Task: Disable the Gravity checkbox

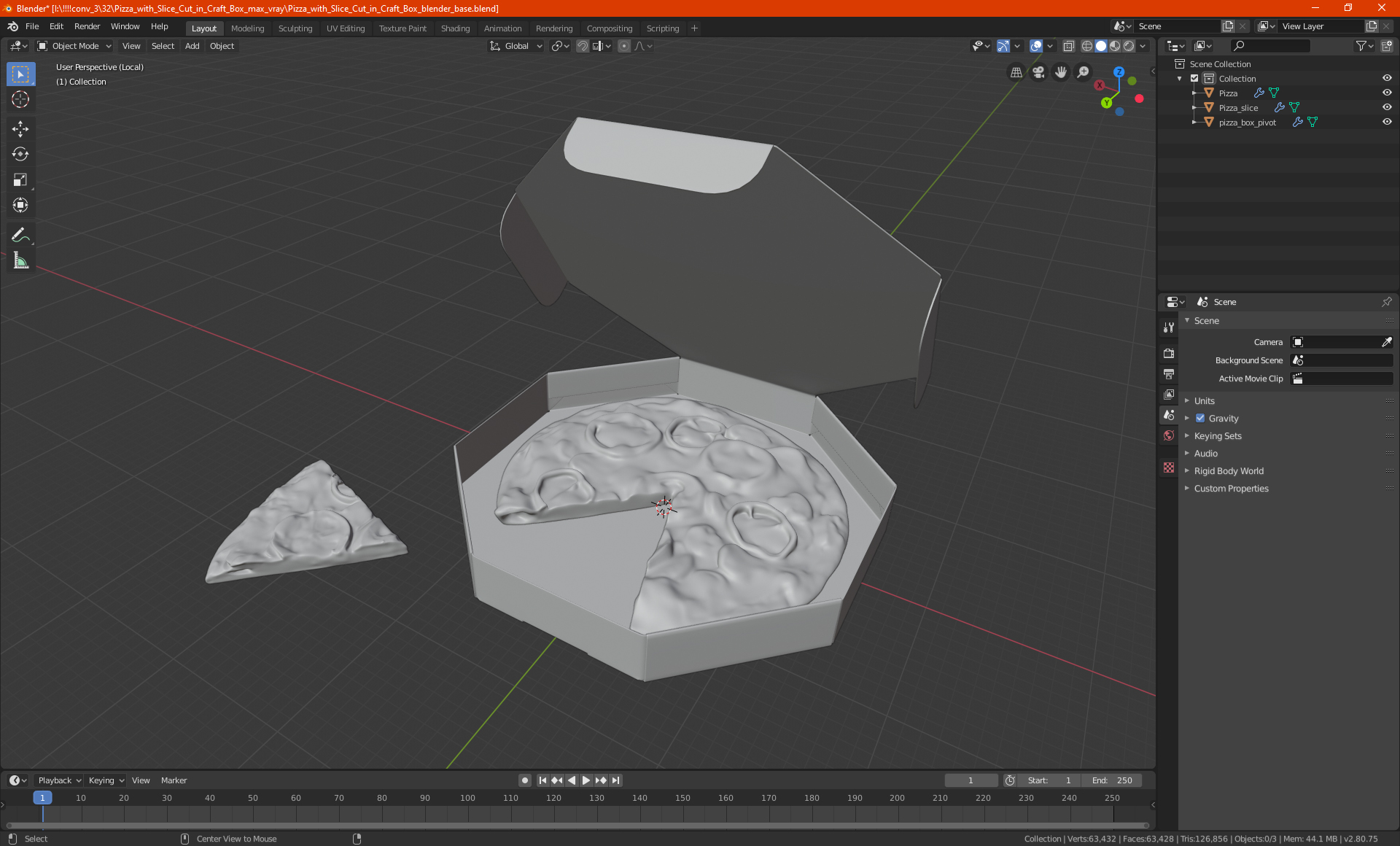Action: click(1200, 418)
